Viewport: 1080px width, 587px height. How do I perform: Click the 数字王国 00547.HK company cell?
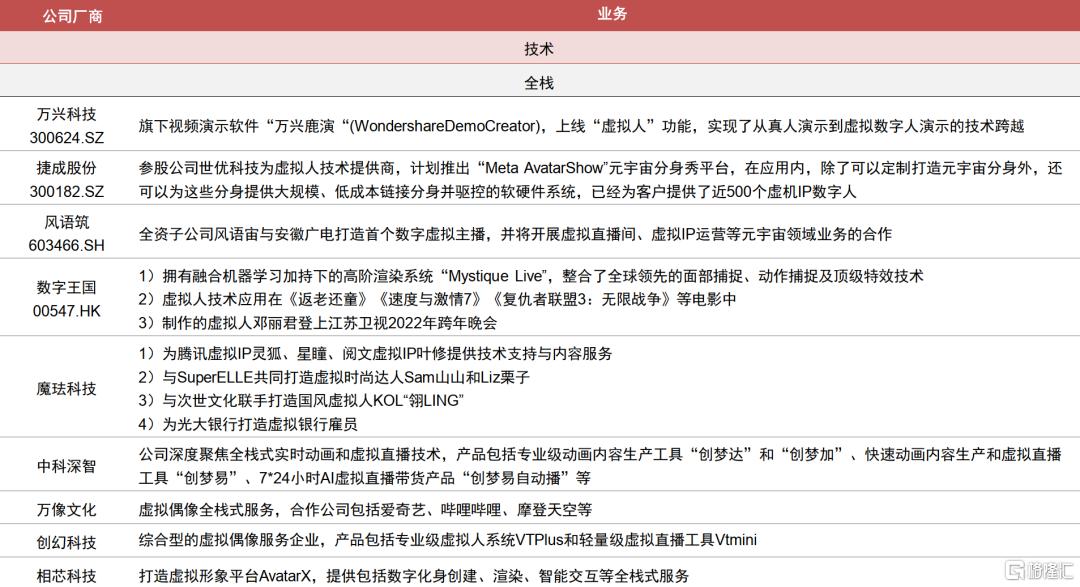pos(67,299)
